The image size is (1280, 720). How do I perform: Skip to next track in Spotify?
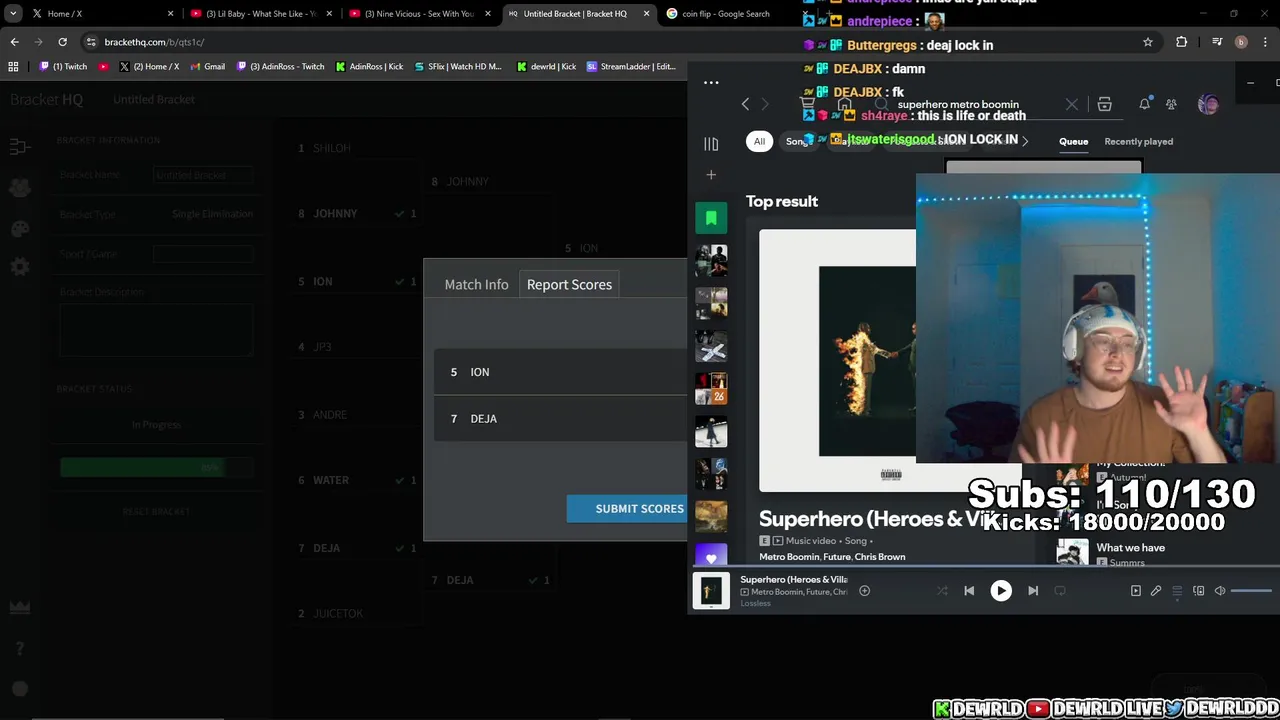coord(1033,591)
